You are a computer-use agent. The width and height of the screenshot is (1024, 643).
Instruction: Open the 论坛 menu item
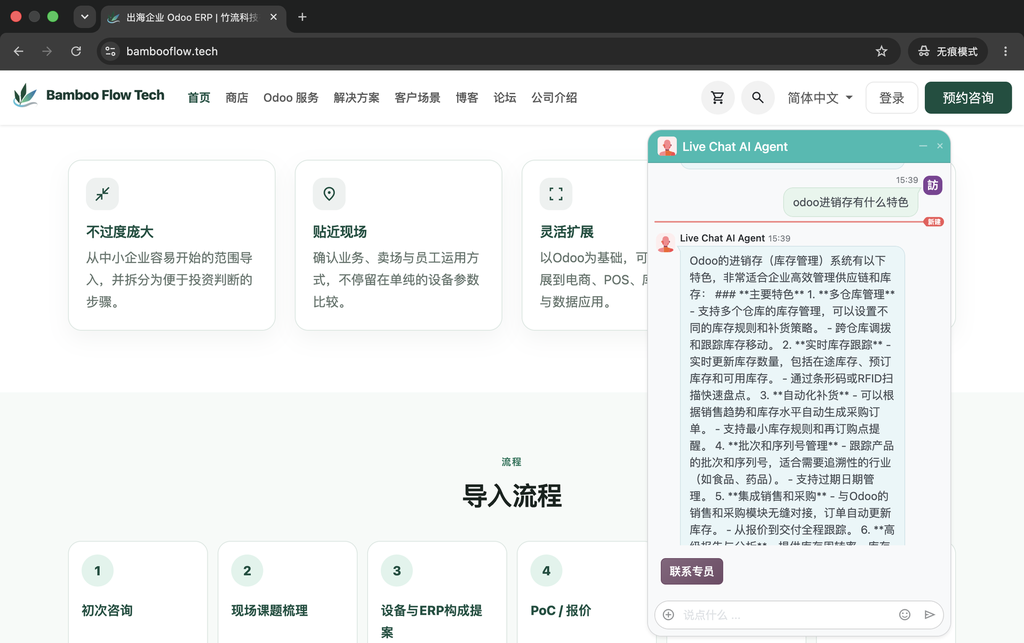tap(505, 98)
